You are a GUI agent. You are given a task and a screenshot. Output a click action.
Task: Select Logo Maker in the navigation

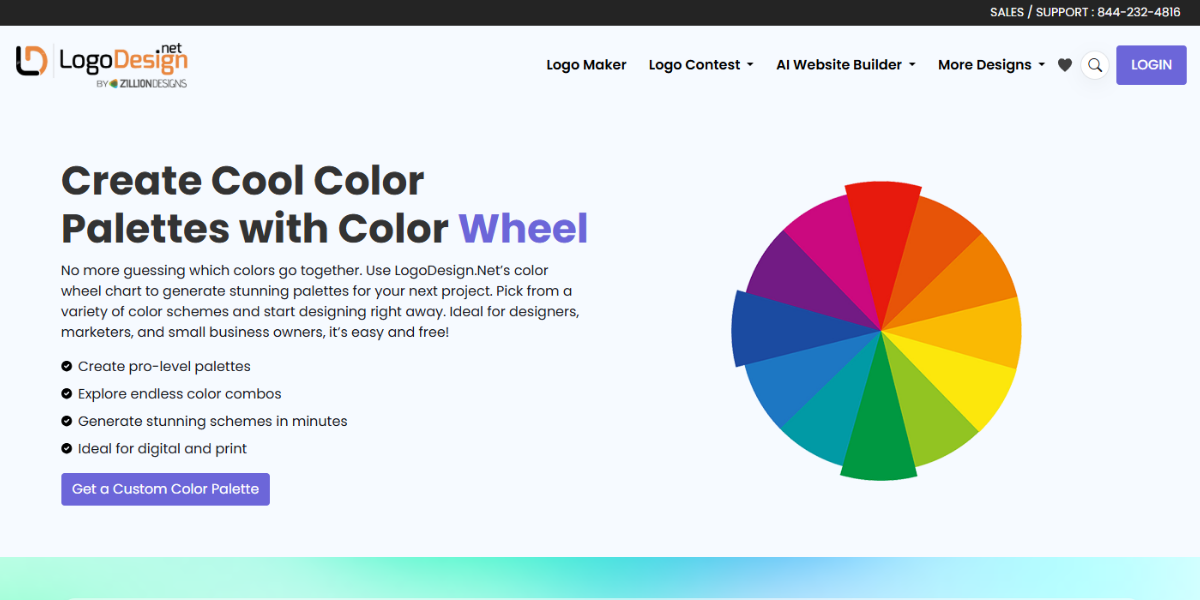point(586,64)
